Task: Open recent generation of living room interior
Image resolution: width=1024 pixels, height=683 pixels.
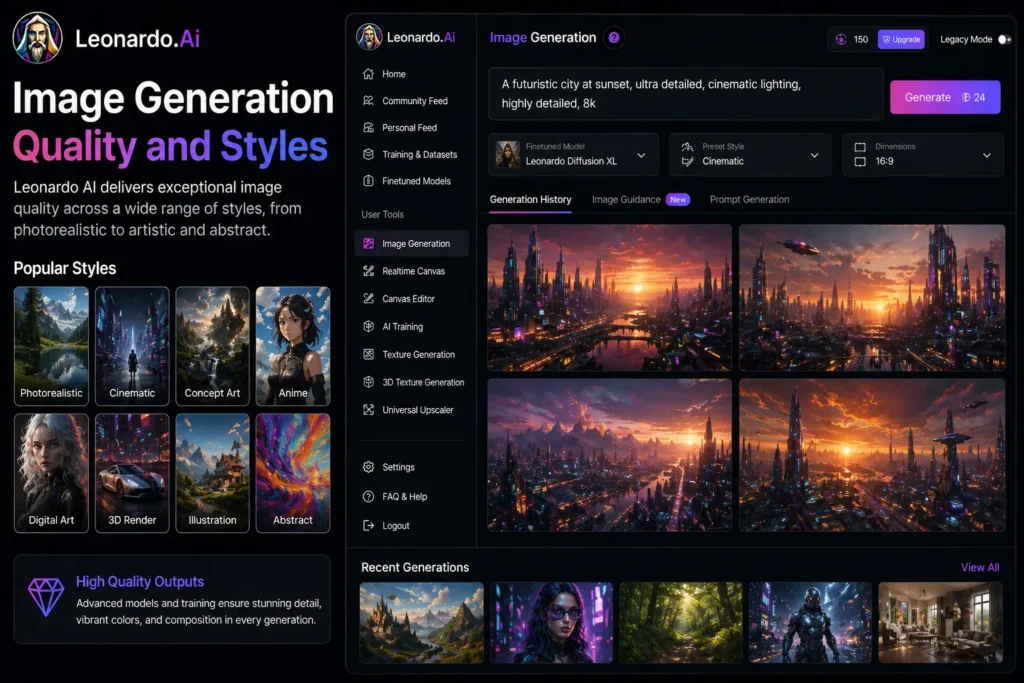Action: pos(940,623)
